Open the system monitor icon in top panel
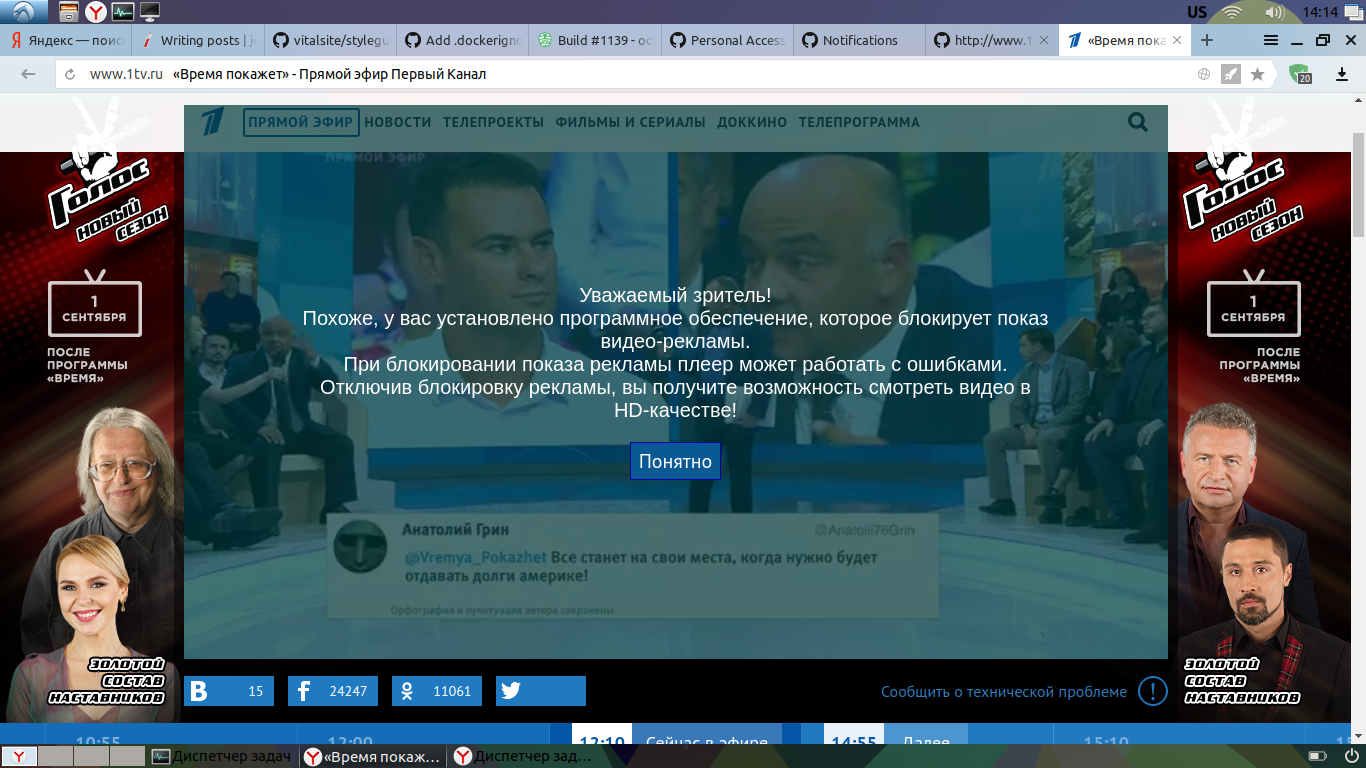Screen dimensions: 1366x768 point(123,12)
